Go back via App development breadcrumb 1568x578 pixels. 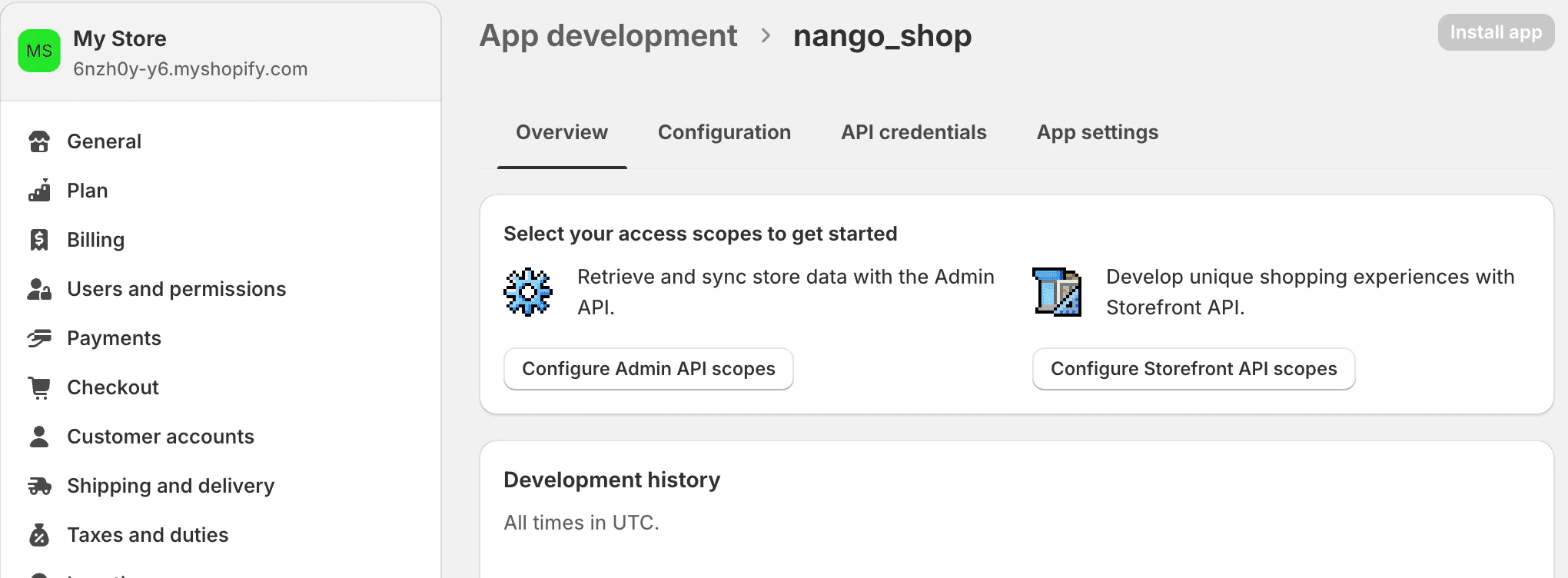608,35
